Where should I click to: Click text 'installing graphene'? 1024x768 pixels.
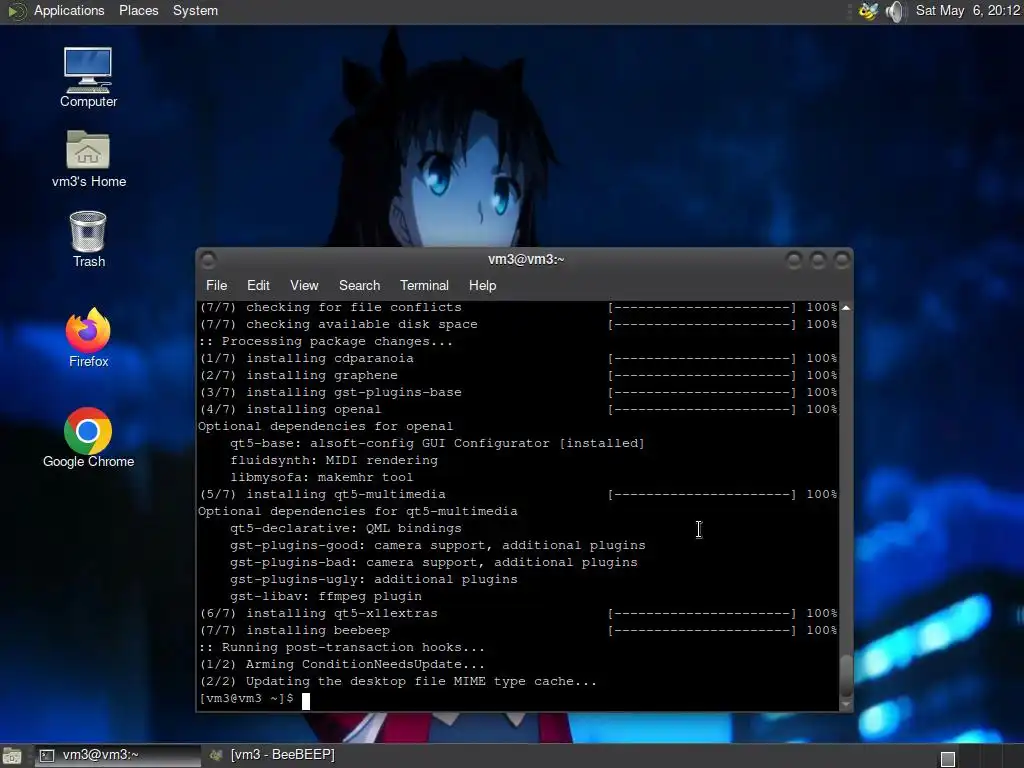pyautogui.click(x=322, y=376)
